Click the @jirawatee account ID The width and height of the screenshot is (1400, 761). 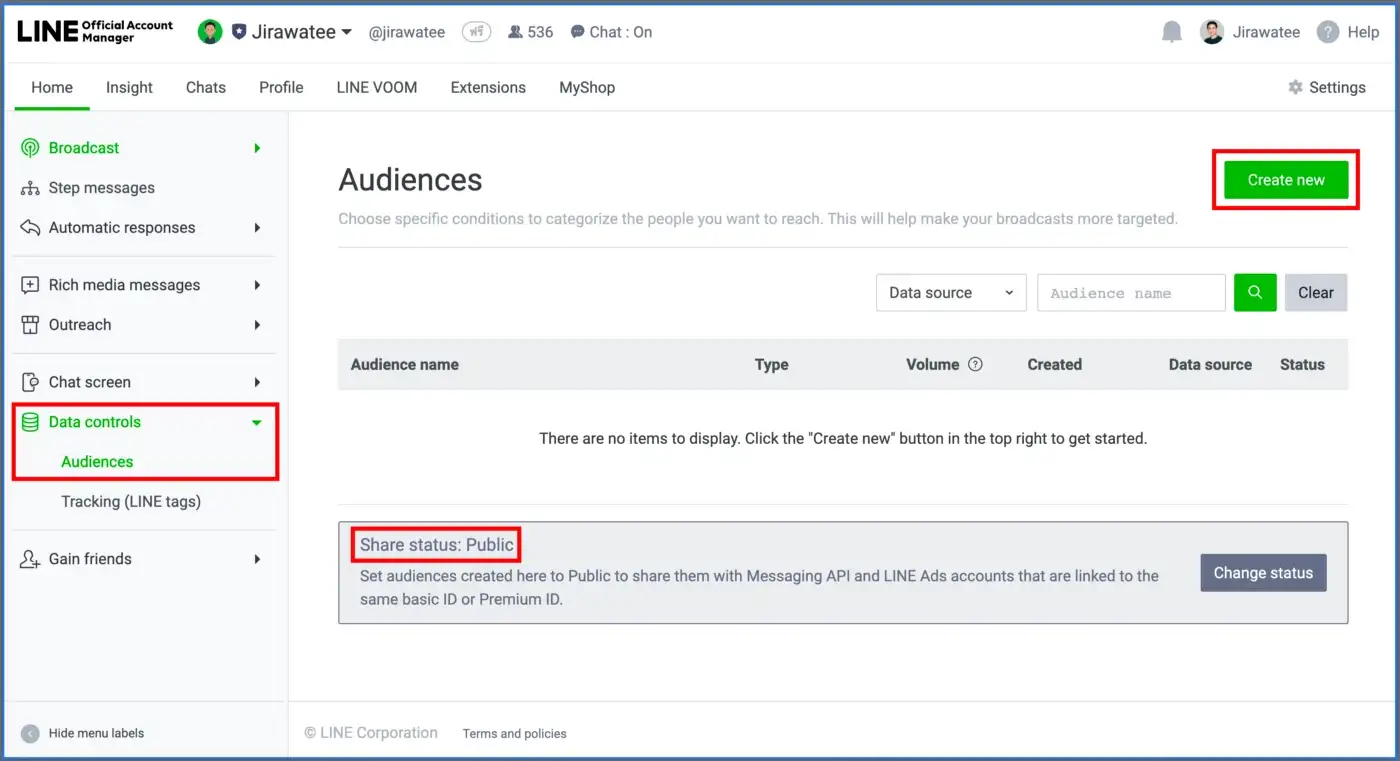(406, 32)
